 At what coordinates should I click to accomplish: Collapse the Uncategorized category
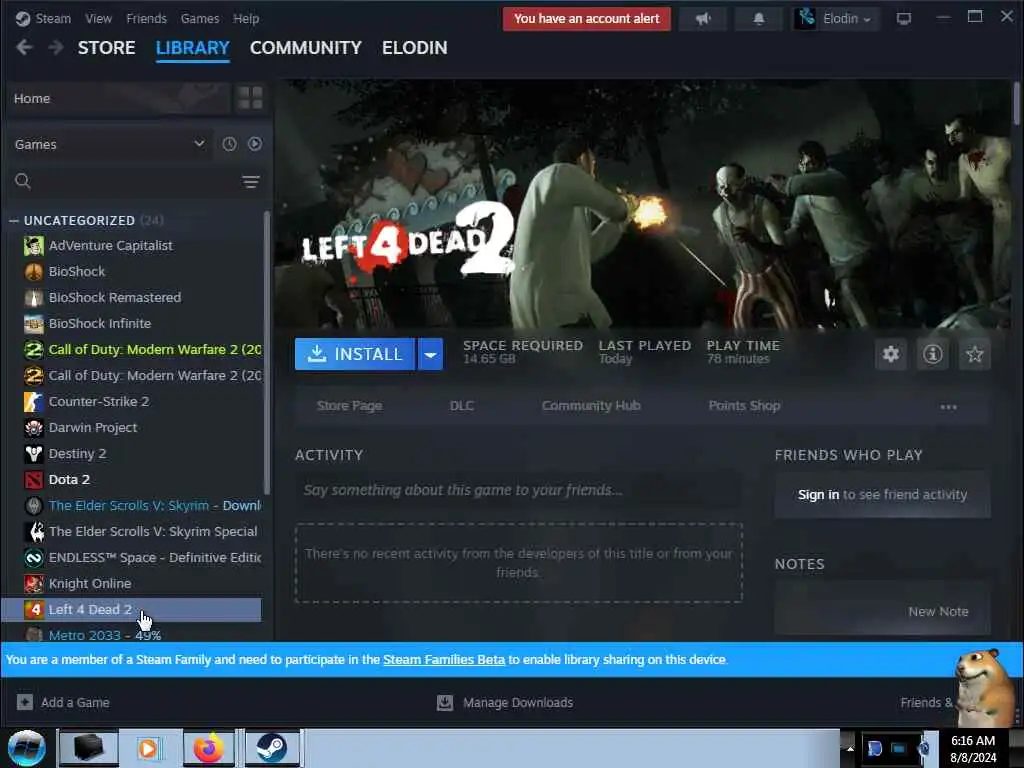point(14,221)
